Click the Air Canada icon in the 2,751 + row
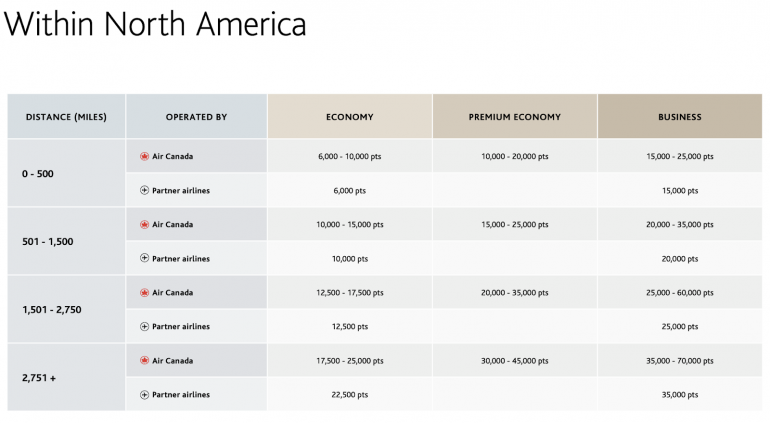770x423 pixels. point(144,360)
